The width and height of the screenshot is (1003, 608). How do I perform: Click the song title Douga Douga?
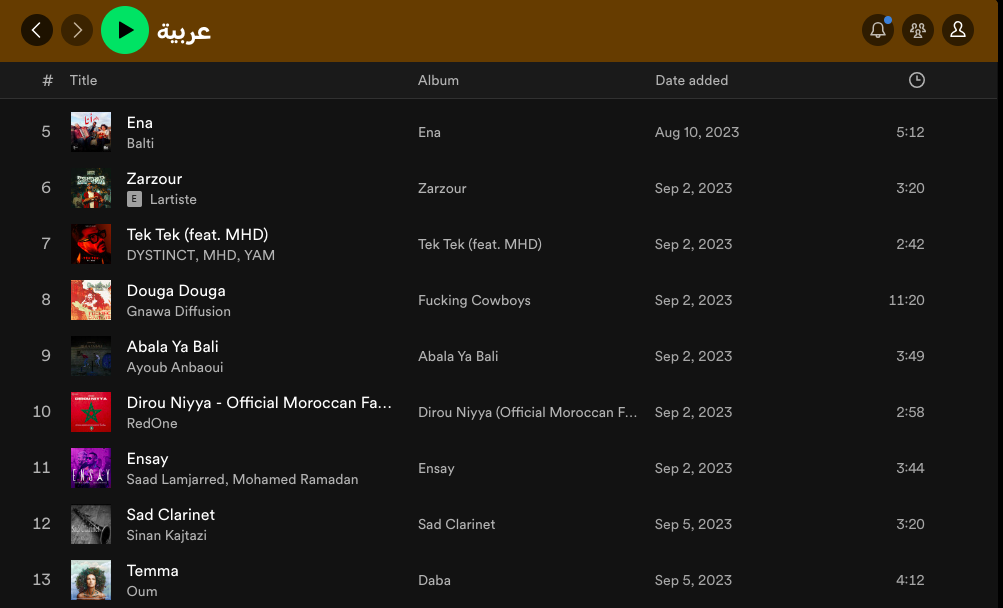(x=176, y=291)
